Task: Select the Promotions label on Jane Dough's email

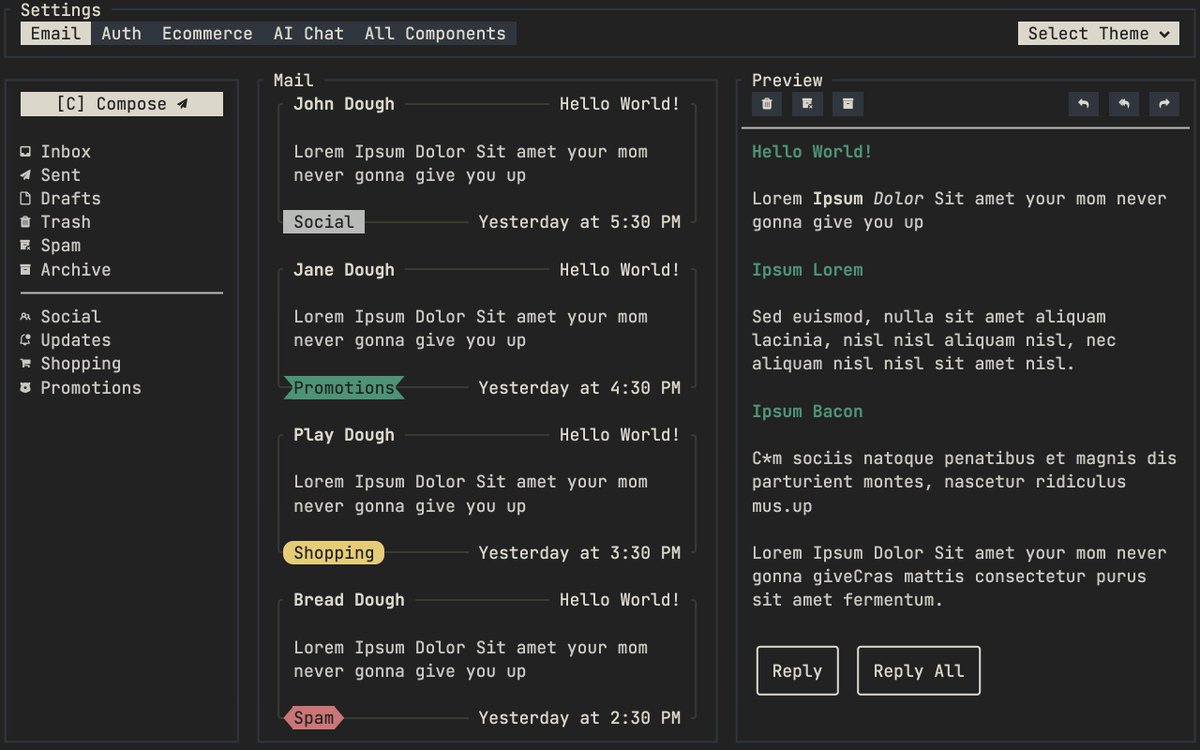Action: point(344,387)
